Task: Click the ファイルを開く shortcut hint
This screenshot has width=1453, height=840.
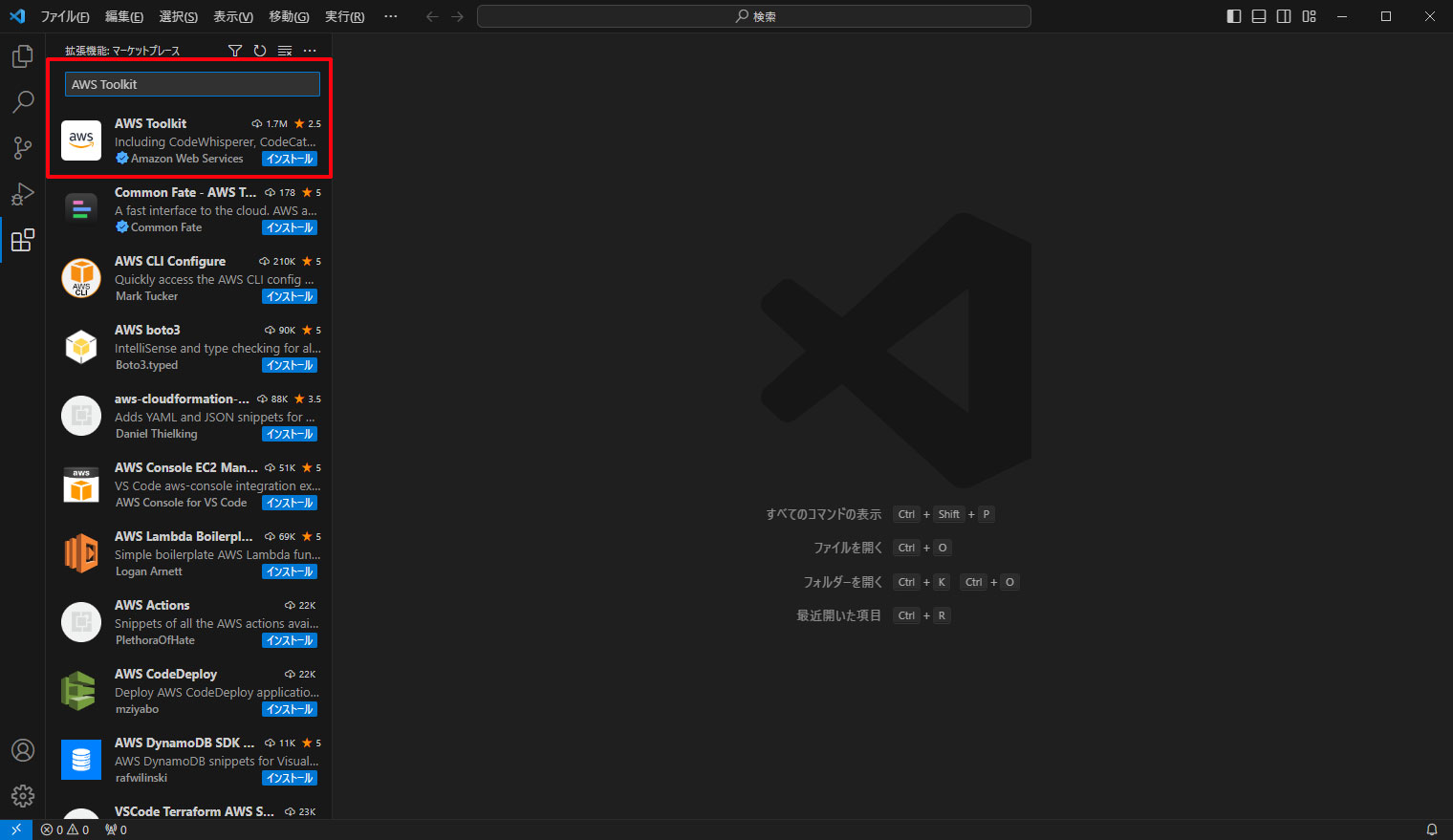Action: tap(848, 548)
